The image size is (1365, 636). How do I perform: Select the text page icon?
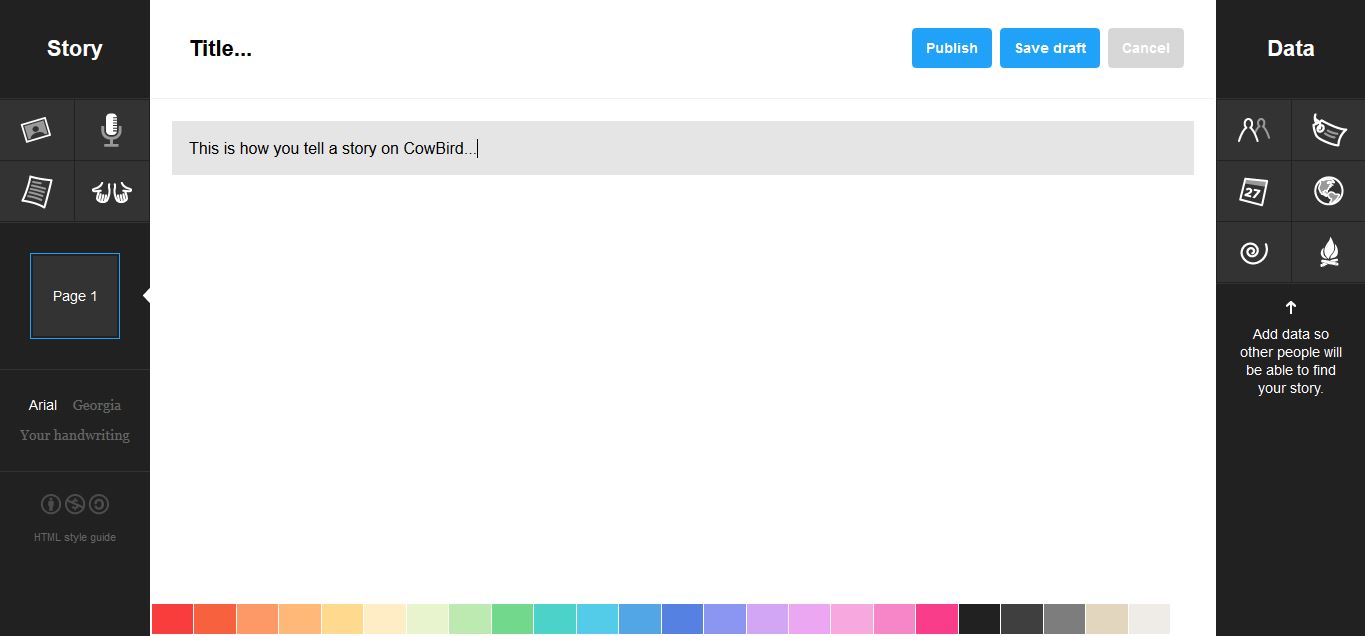pyautogui.click(x=37, y=191)
